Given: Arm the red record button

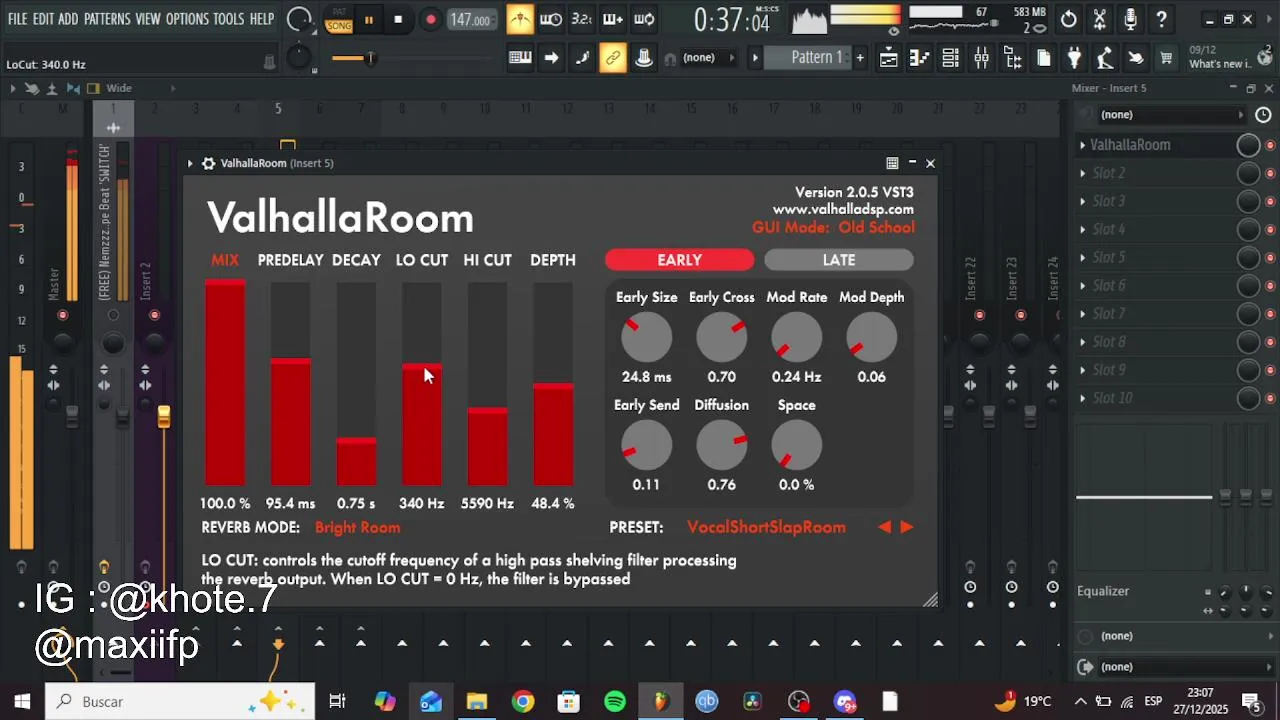Looking at the screenshot, I should (x=430, y=19).
